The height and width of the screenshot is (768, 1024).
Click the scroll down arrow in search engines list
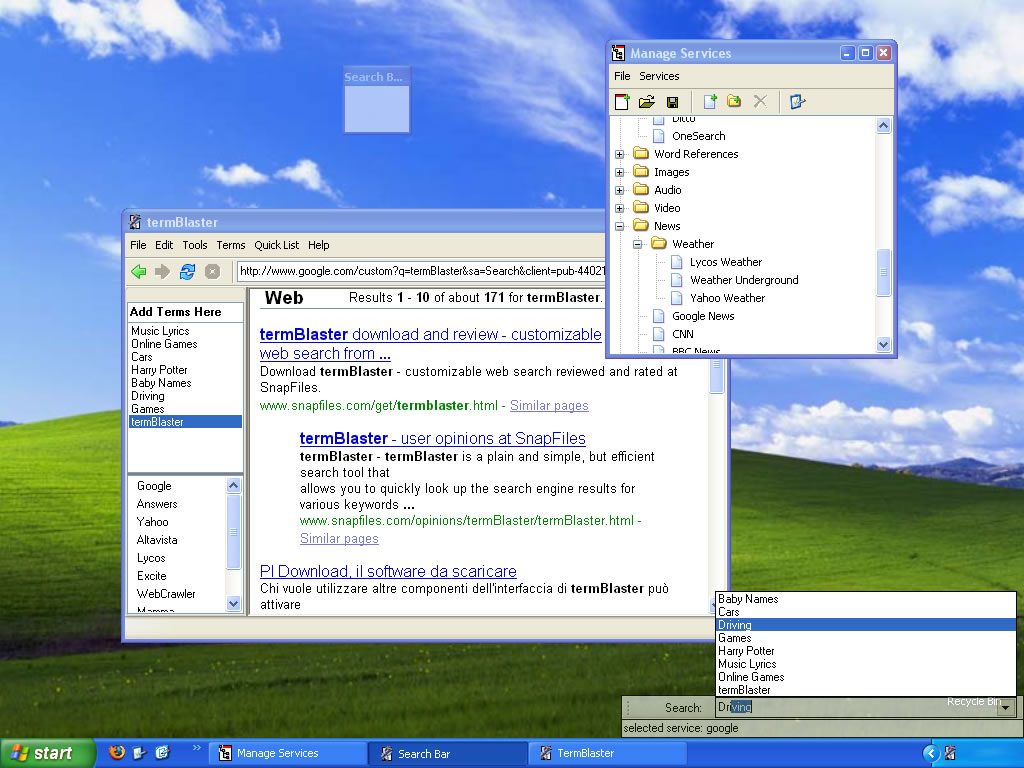point(233,603)
